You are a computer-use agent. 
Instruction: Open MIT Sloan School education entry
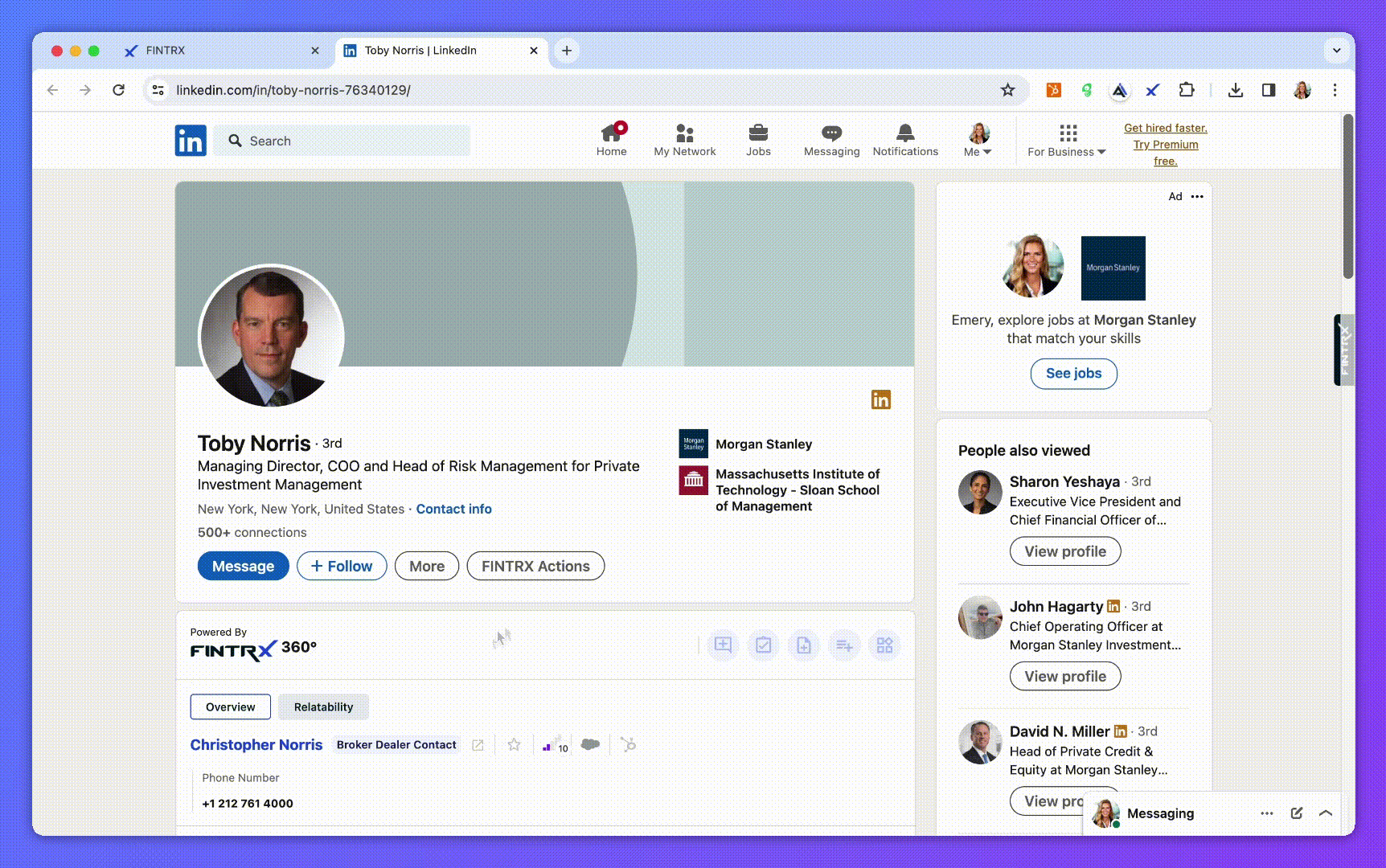point(780,489)
